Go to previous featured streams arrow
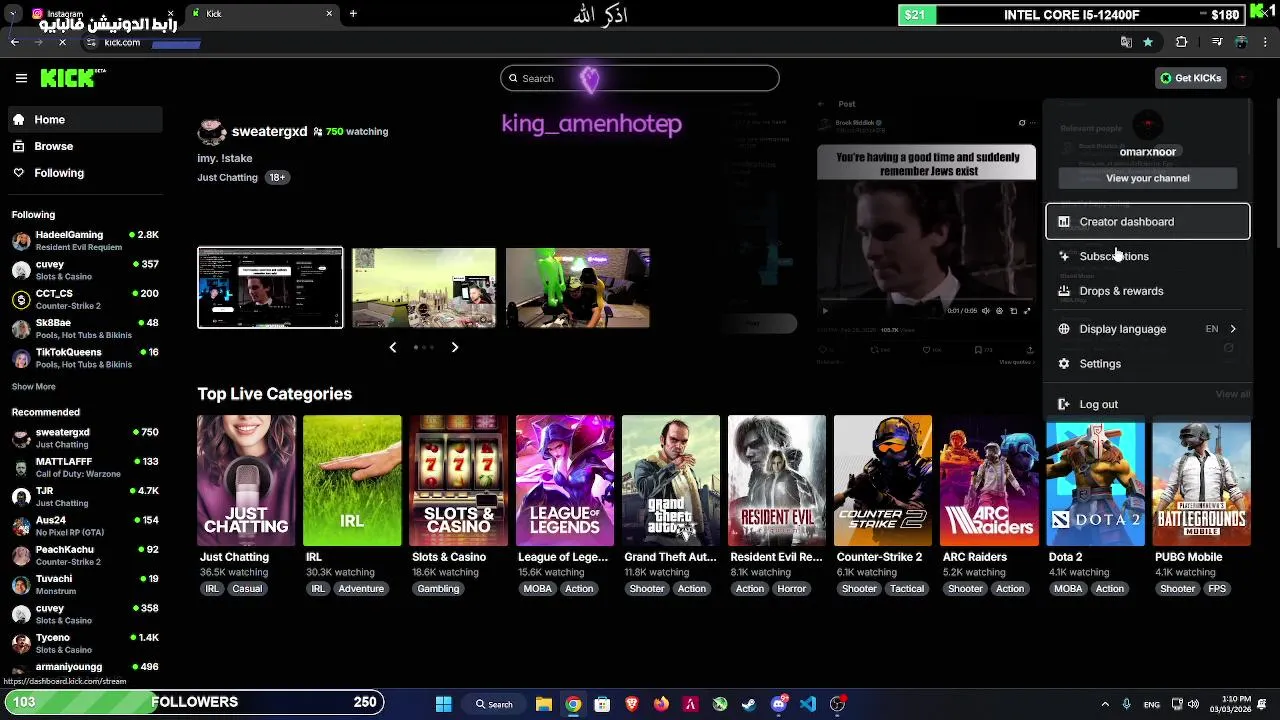 392,347
